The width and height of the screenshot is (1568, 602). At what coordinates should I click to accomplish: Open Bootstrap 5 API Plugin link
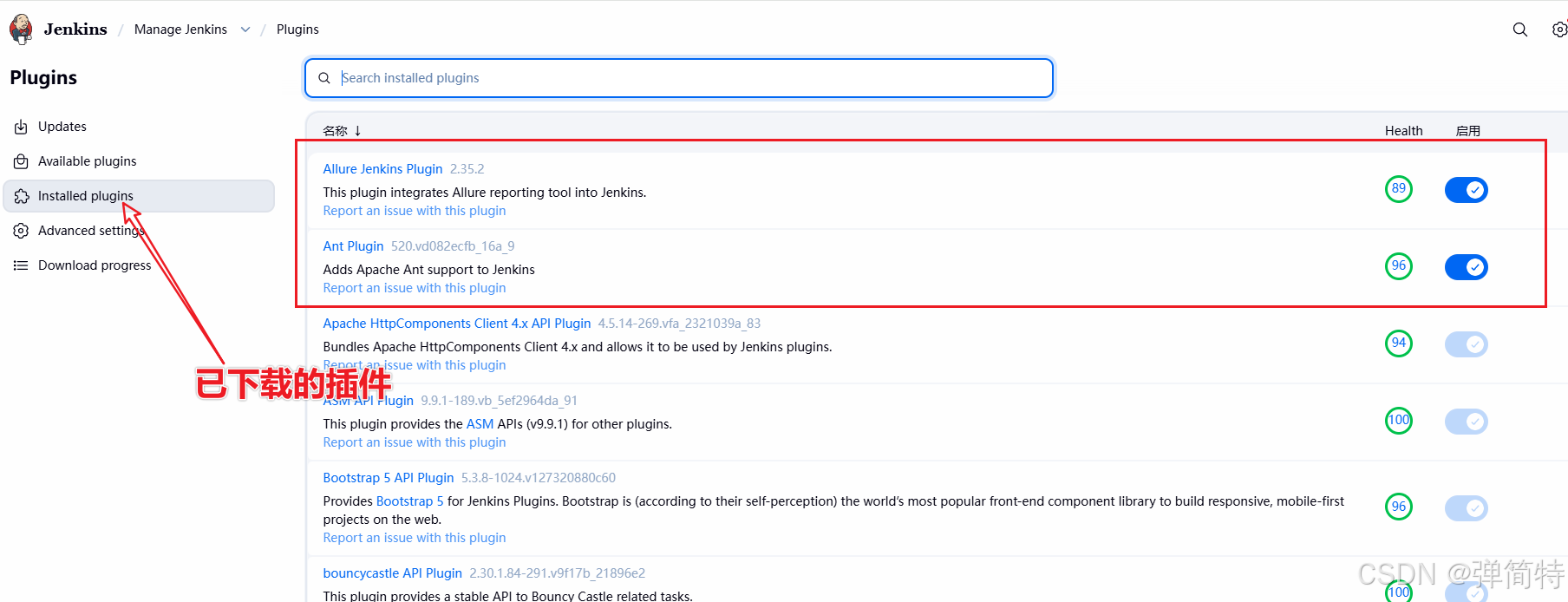click(389, 478)
